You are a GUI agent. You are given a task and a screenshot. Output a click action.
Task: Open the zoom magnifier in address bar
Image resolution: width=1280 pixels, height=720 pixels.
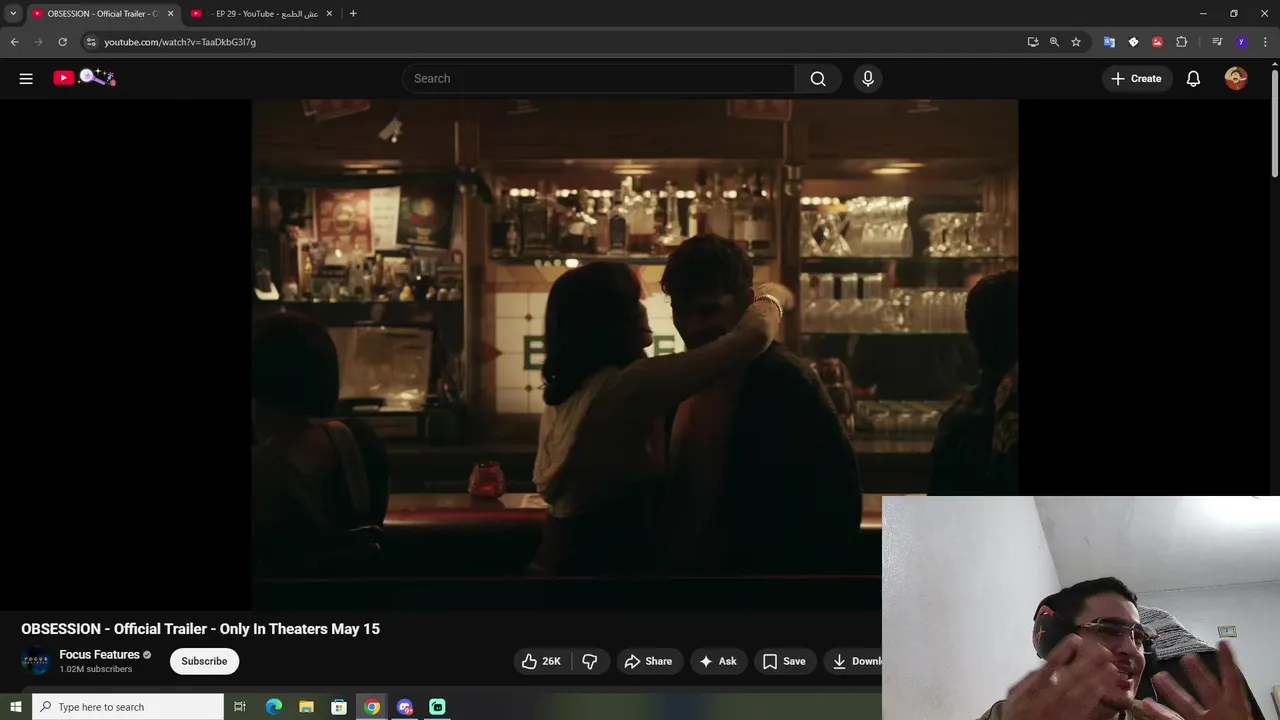point(1054,42)
